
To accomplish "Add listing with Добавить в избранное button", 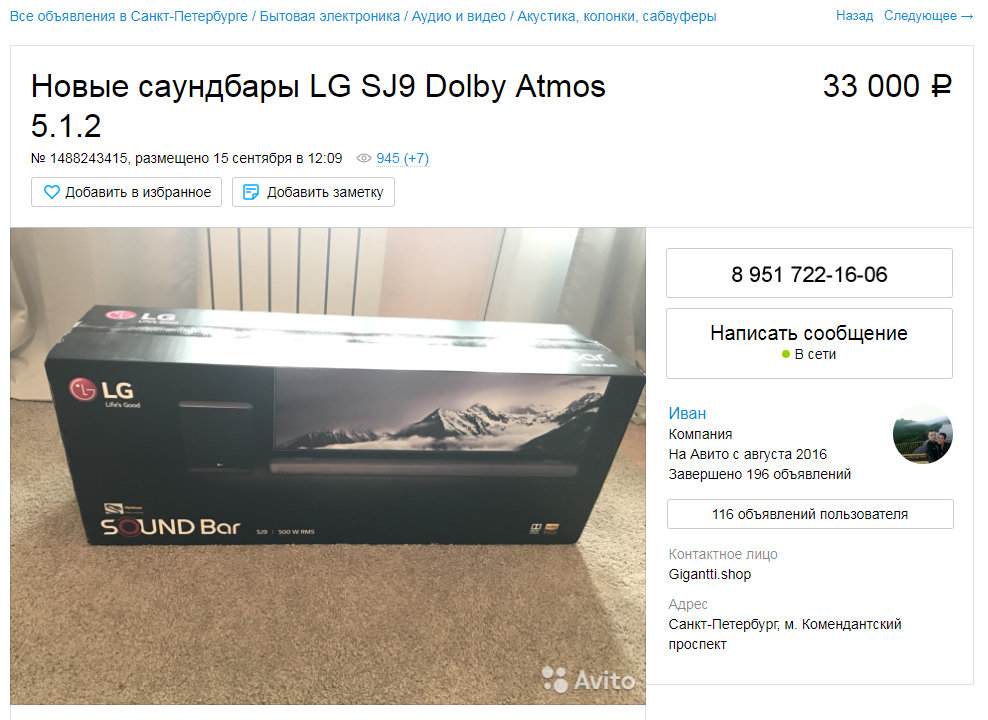I will pos(127,192).
